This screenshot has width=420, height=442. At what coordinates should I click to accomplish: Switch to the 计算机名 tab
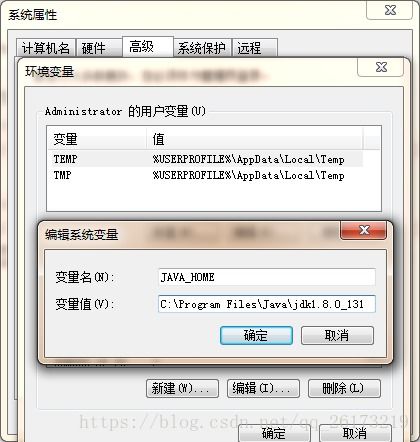(46, 48)
